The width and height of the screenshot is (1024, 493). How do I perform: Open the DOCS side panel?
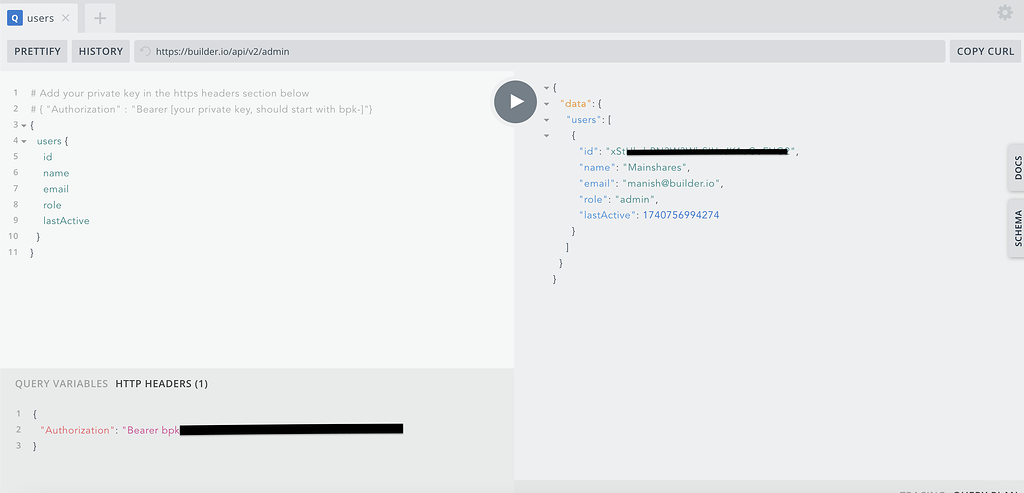coord(1017,168)
